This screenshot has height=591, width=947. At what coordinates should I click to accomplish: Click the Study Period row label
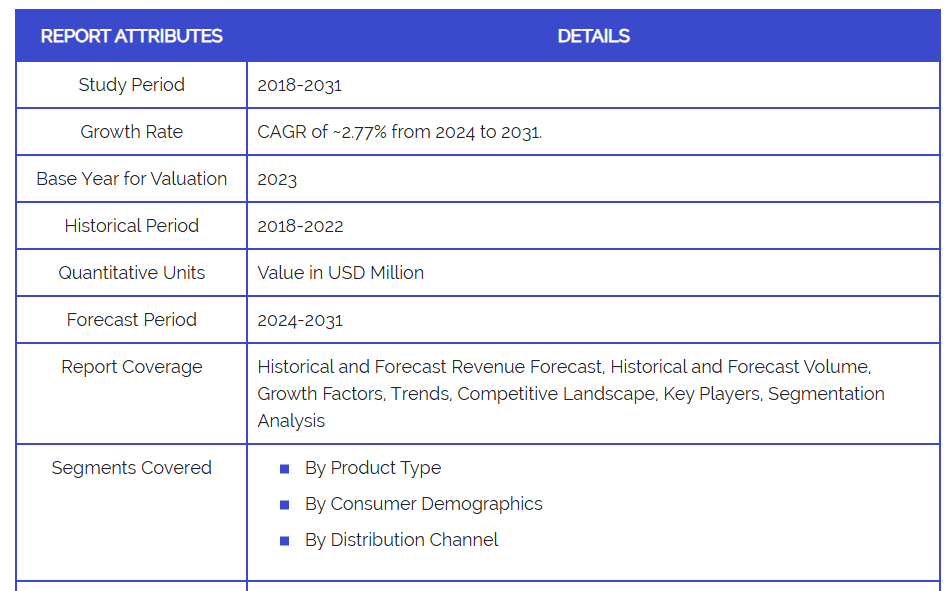pyautogui.click(x=131, y=85)
